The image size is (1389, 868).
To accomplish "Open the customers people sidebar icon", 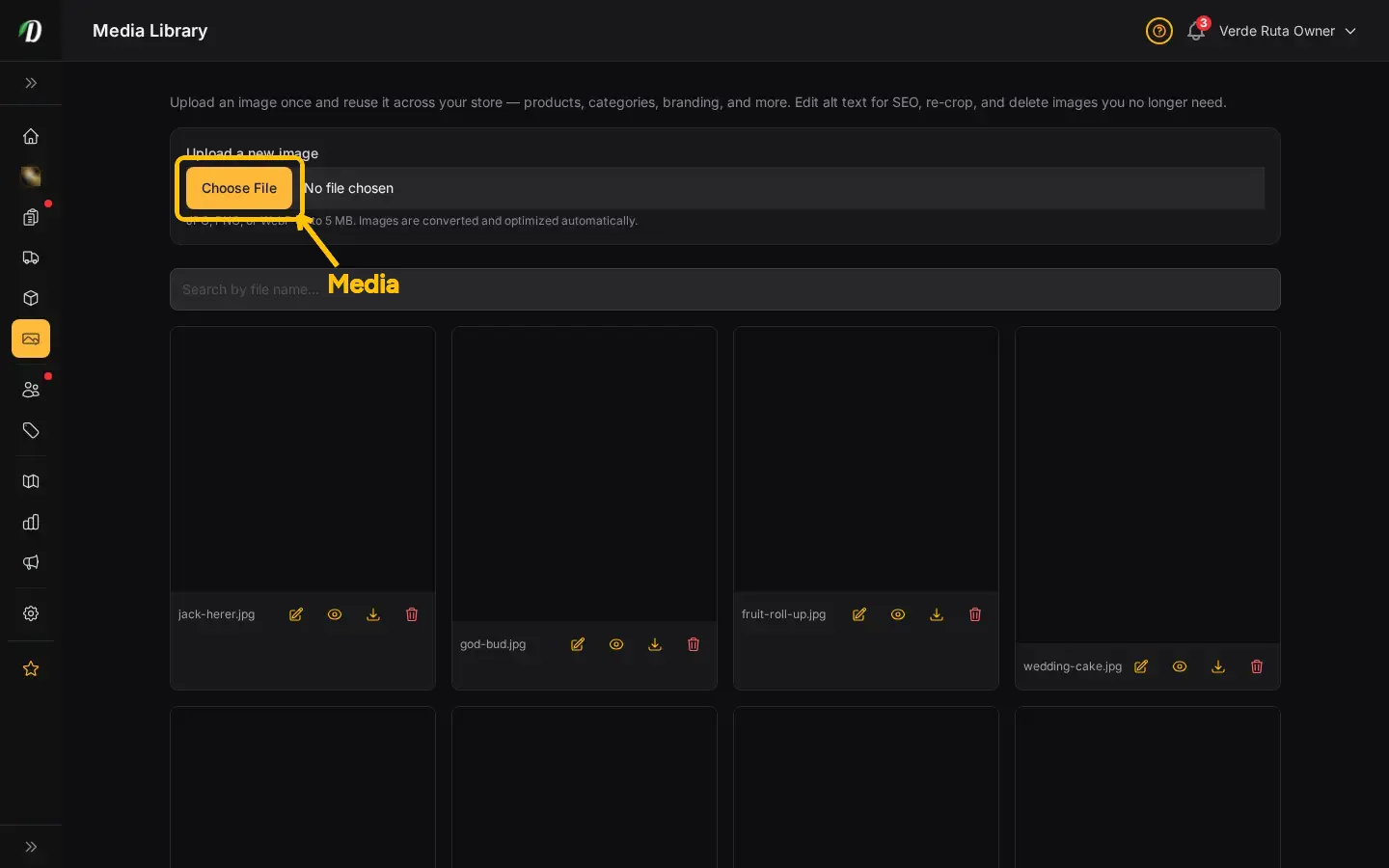I will click(x=31, y=390).
